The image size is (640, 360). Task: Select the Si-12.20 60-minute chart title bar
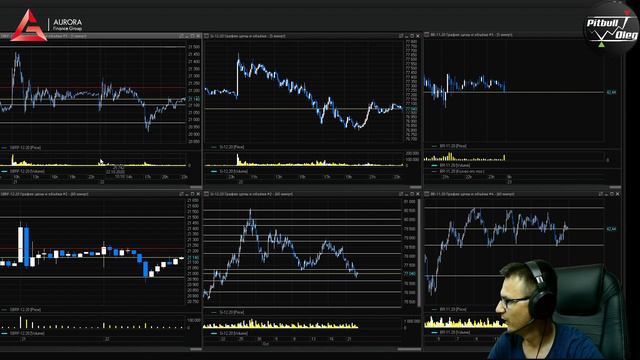(312, 194)
